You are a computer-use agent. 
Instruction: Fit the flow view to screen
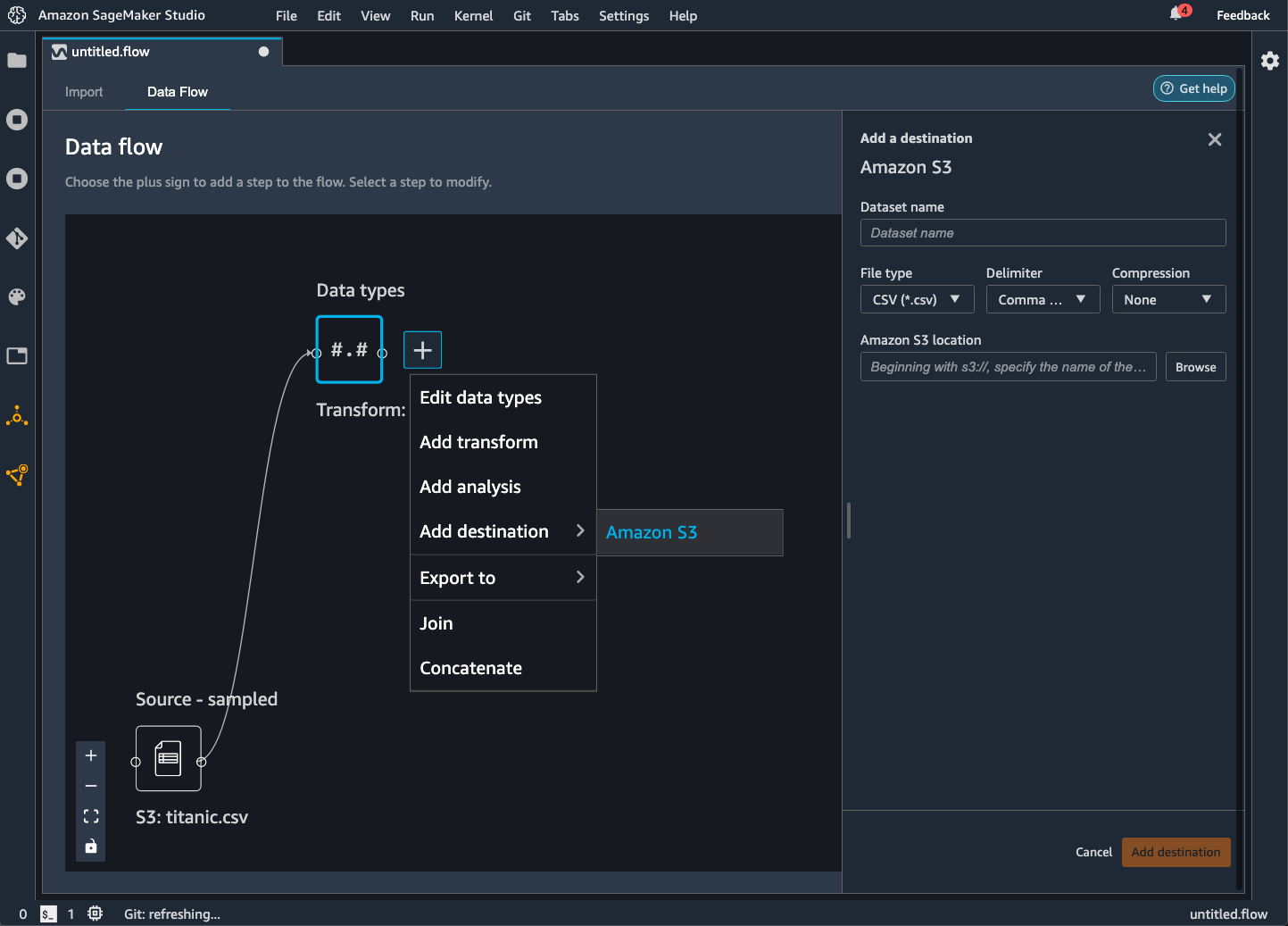coord(91,816)
